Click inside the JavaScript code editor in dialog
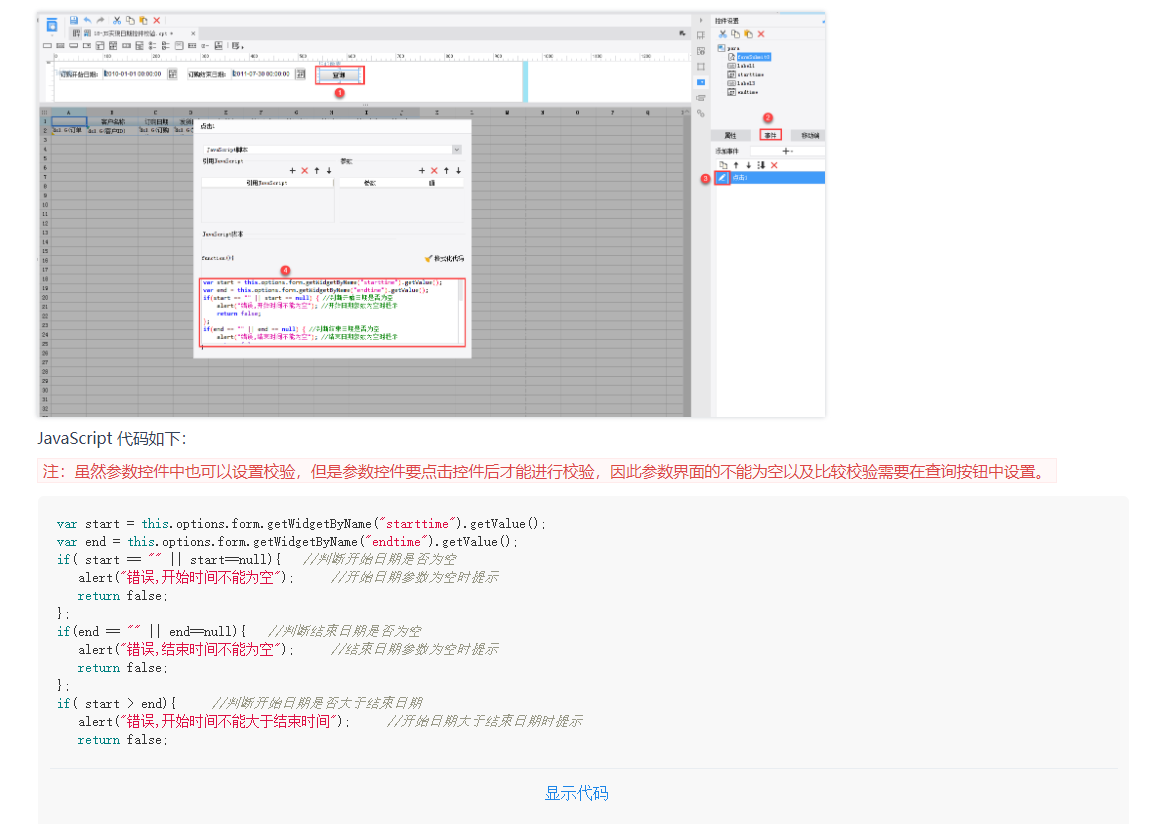The image size is (1151, 824). (330, 311)
